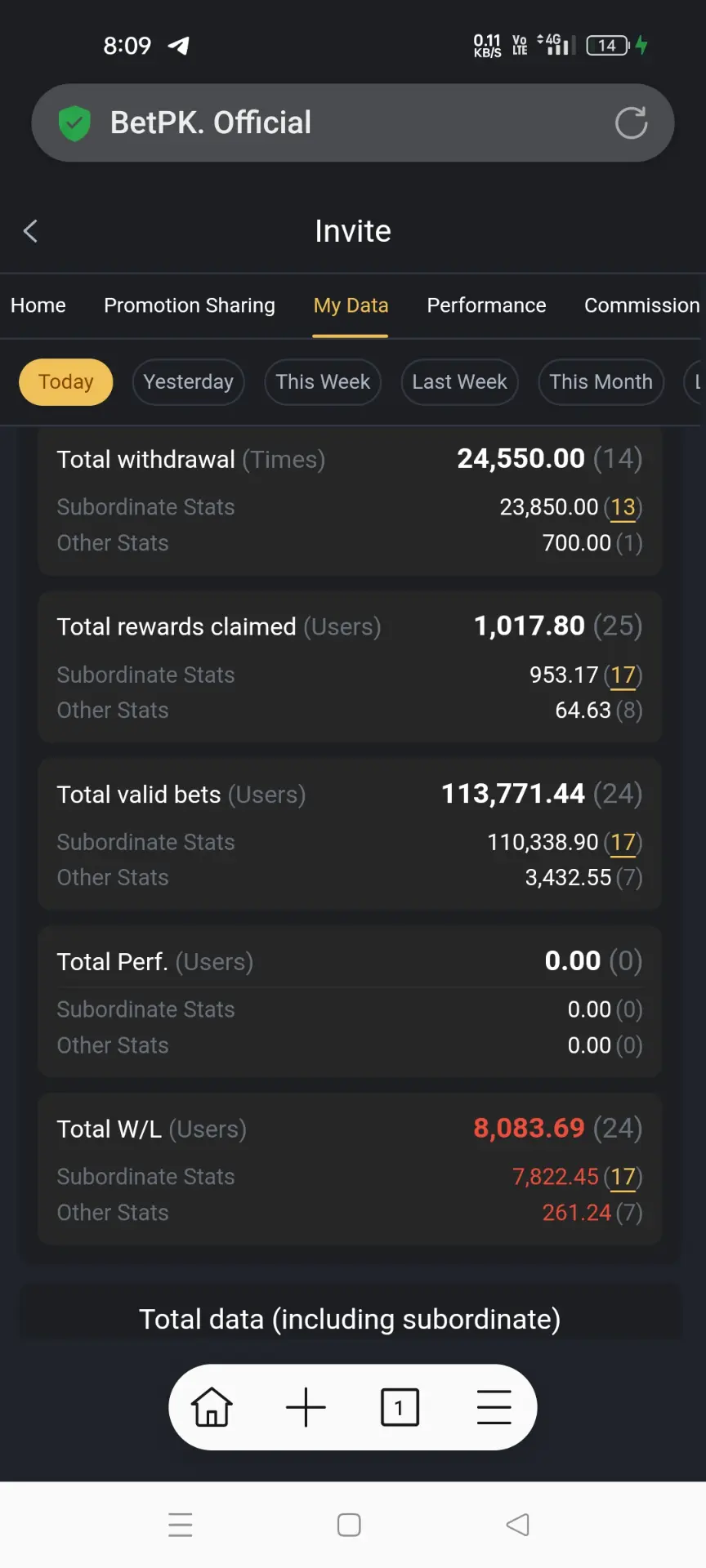706x1568 pixels.
Task: Tap the reload icon in address bar
Action: [631, 122]
